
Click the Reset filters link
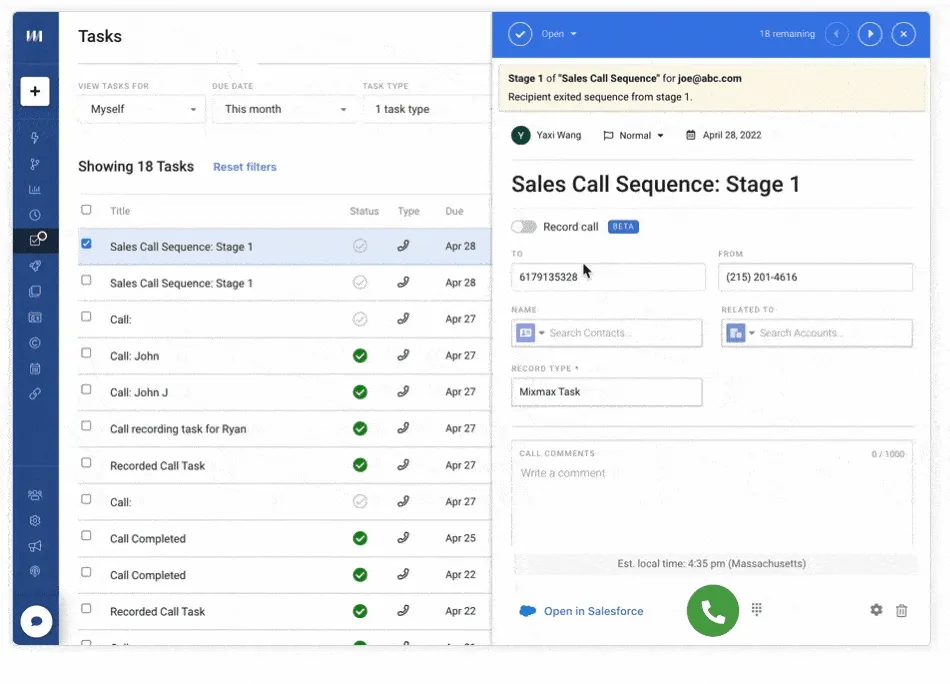point(245,167)
